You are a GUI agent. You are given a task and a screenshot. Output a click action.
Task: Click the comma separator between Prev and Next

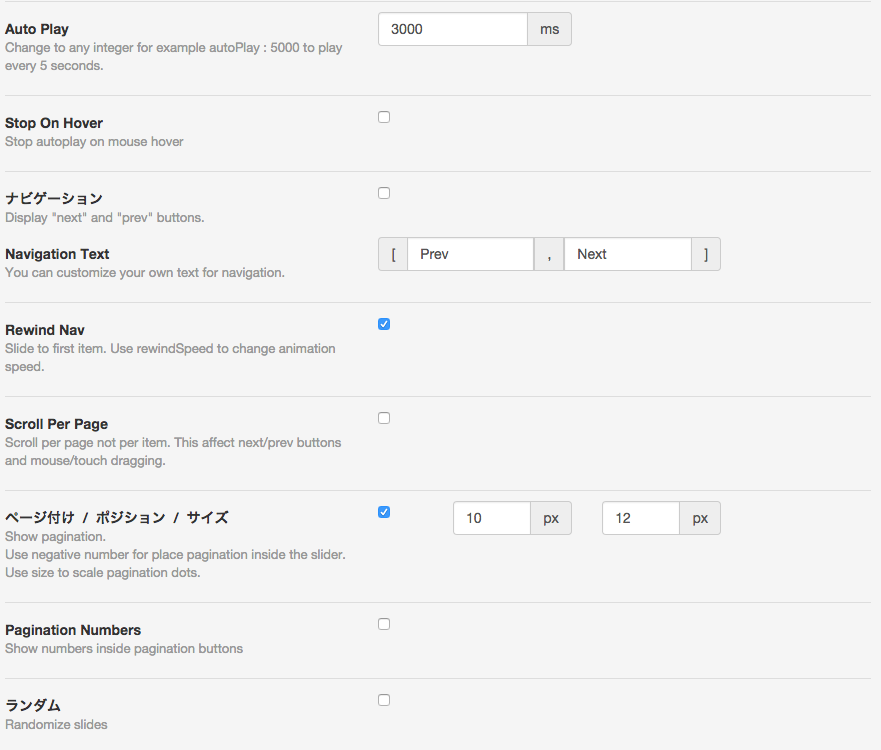click(x=549, y=254)
